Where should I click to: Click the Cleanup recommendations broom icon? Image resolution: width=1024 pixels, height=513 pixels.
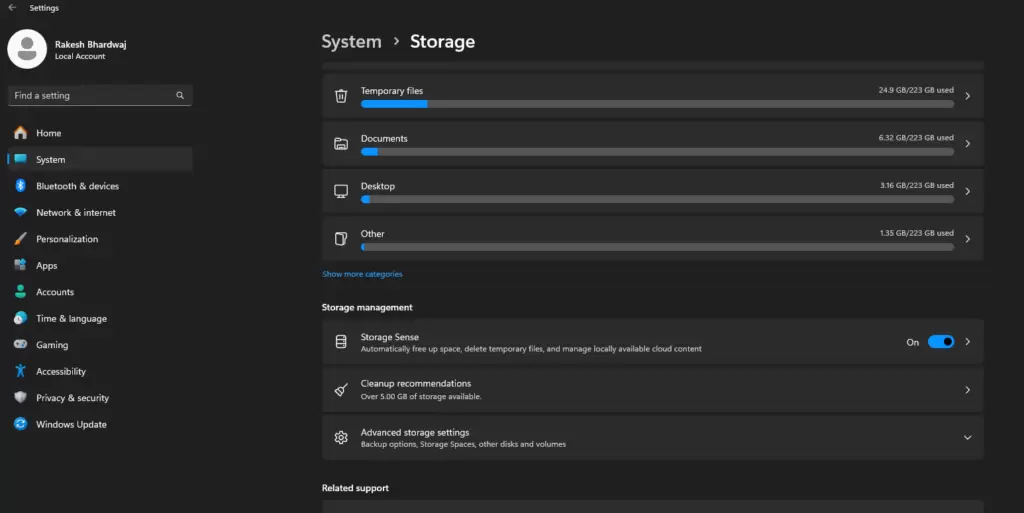click(x=341, y=390)
